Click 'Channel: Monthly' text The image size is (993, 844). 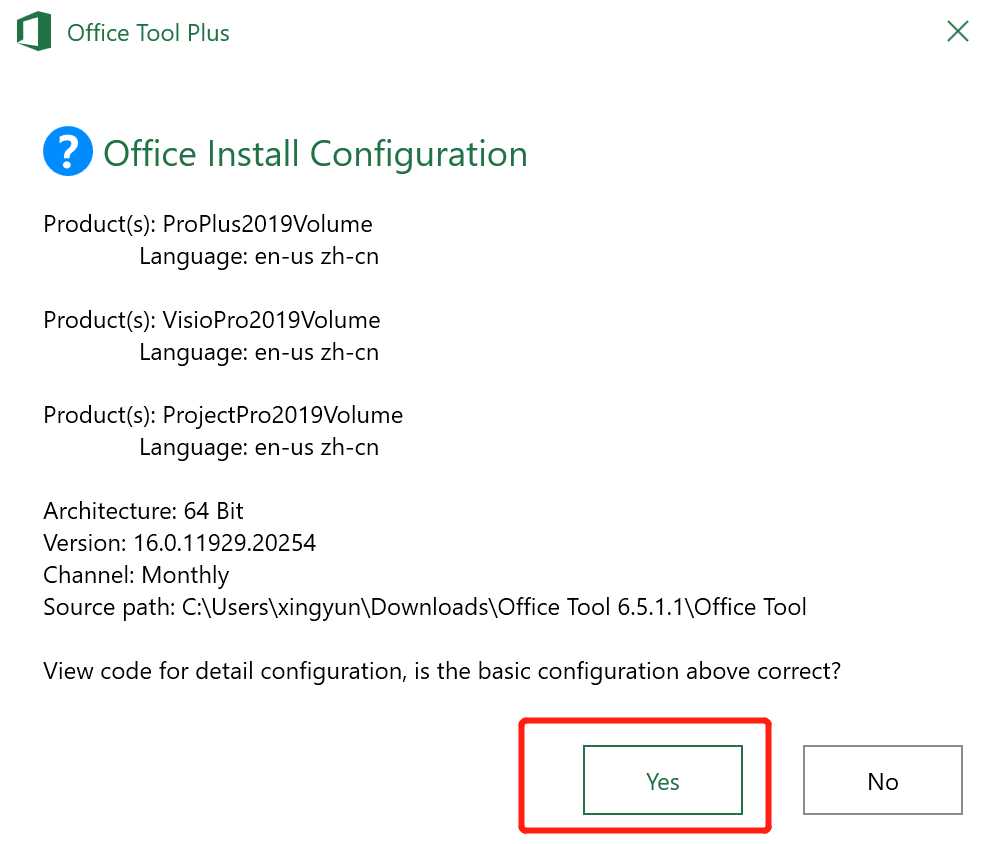pyautogui.click(x=136, y=576)
